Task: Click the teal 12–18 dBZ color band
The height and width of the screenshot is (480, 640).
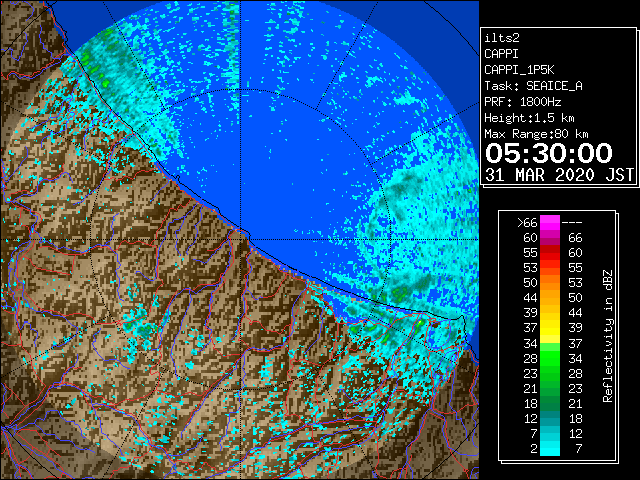Action: pos(550,419)
